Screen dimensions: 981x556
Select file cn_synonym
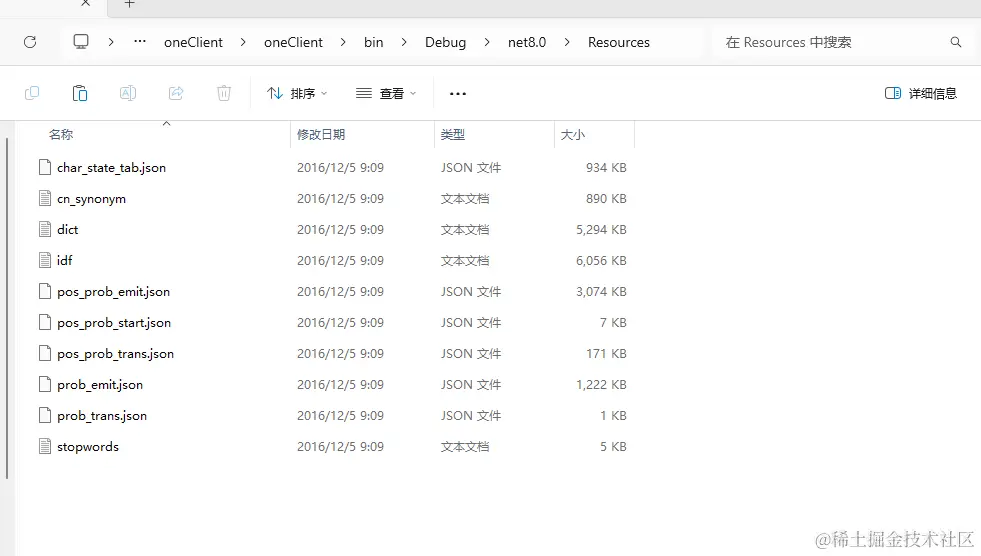91,199
